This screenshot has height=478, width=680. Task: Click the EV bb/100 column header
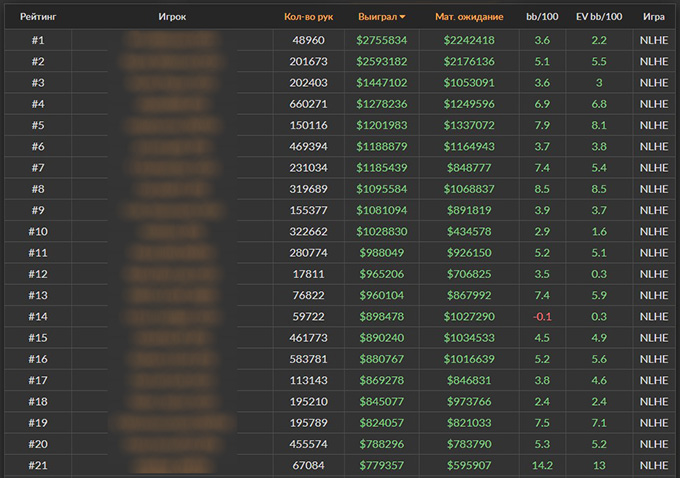(598, 17)
